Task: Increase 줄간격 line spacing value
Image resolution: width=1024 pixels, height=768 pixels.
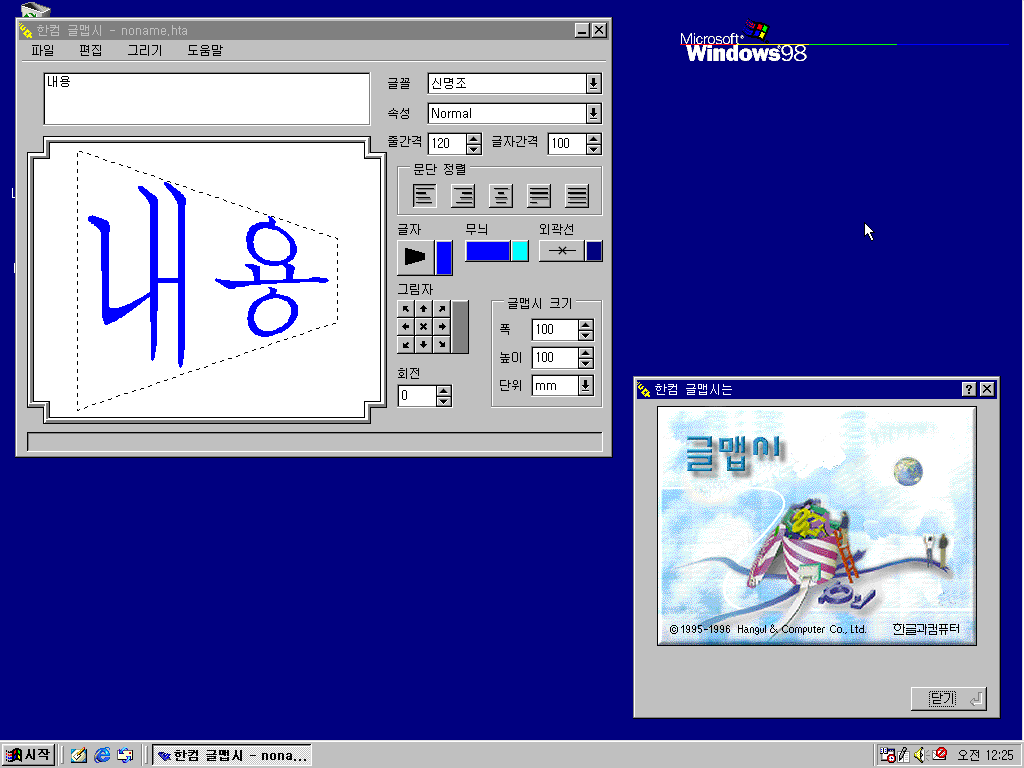Action: 474,138
